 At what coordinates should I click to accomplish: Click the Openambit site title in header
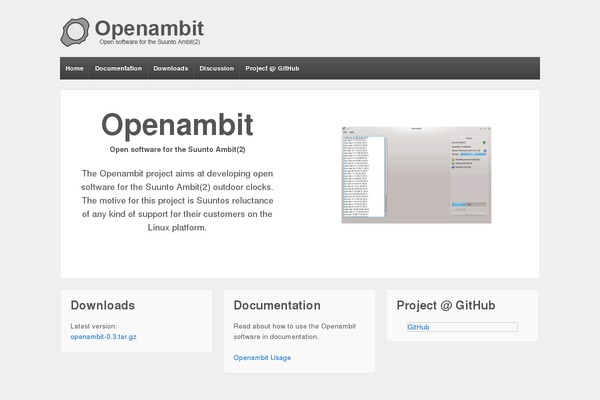click(150, 27)
